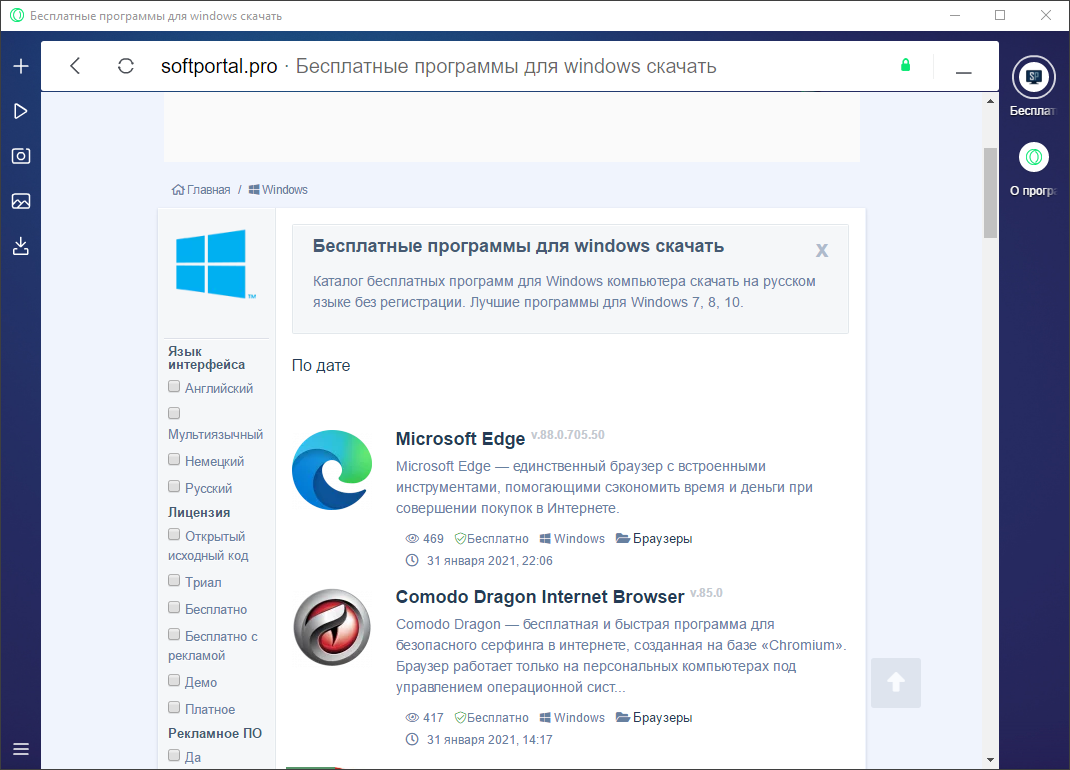
Task: Check the Немецкий language checkbox
Action: coord(174,460)
